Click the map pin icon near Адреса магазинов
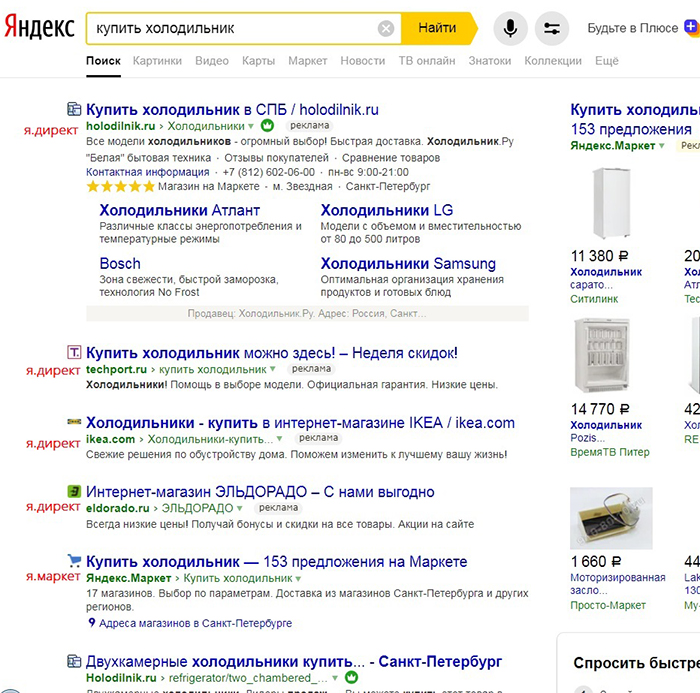Screen dimensions: 700x693 click(x=92, y=622)
